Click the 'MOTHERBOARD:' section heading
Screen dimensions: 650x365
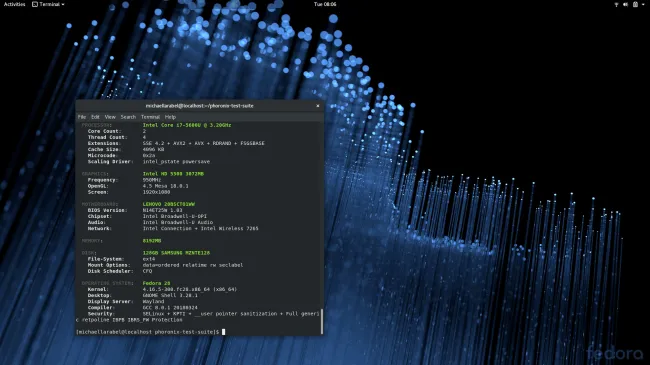pos(99,204)
